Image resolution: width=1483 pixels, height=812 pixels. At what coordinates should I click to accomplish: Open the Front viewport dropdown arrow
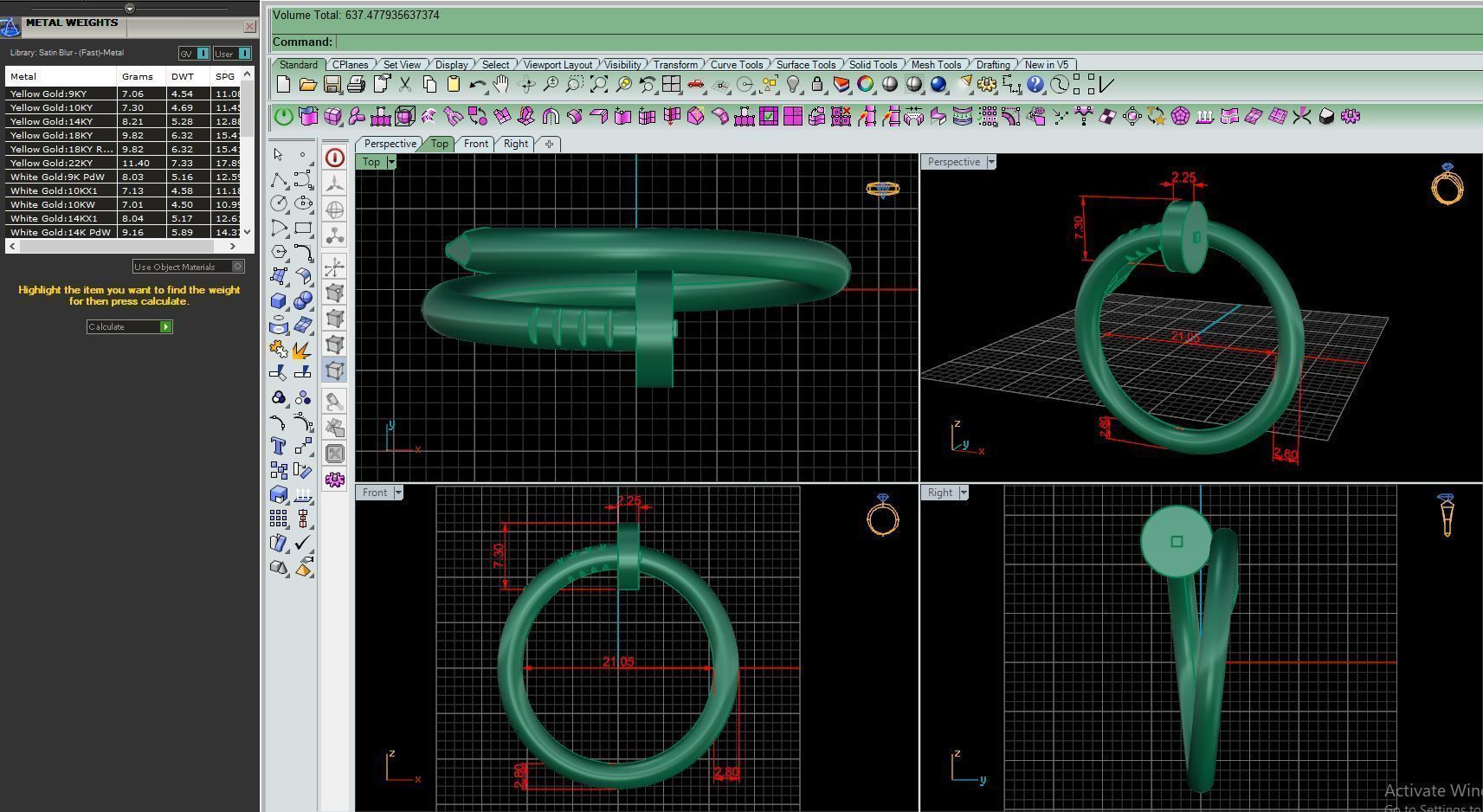coord(398,493)
